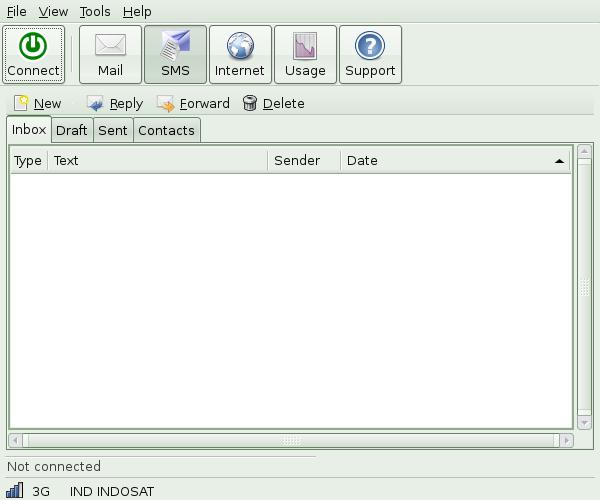
Task: Click the 'Not connected' status text
Action: tap(54, 466)
